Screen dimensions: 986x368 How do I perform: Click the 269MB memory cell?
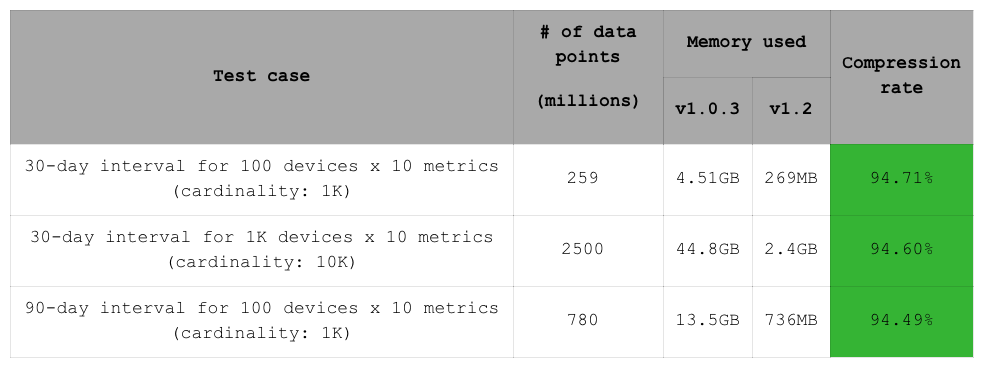click(x=791, y=180)
